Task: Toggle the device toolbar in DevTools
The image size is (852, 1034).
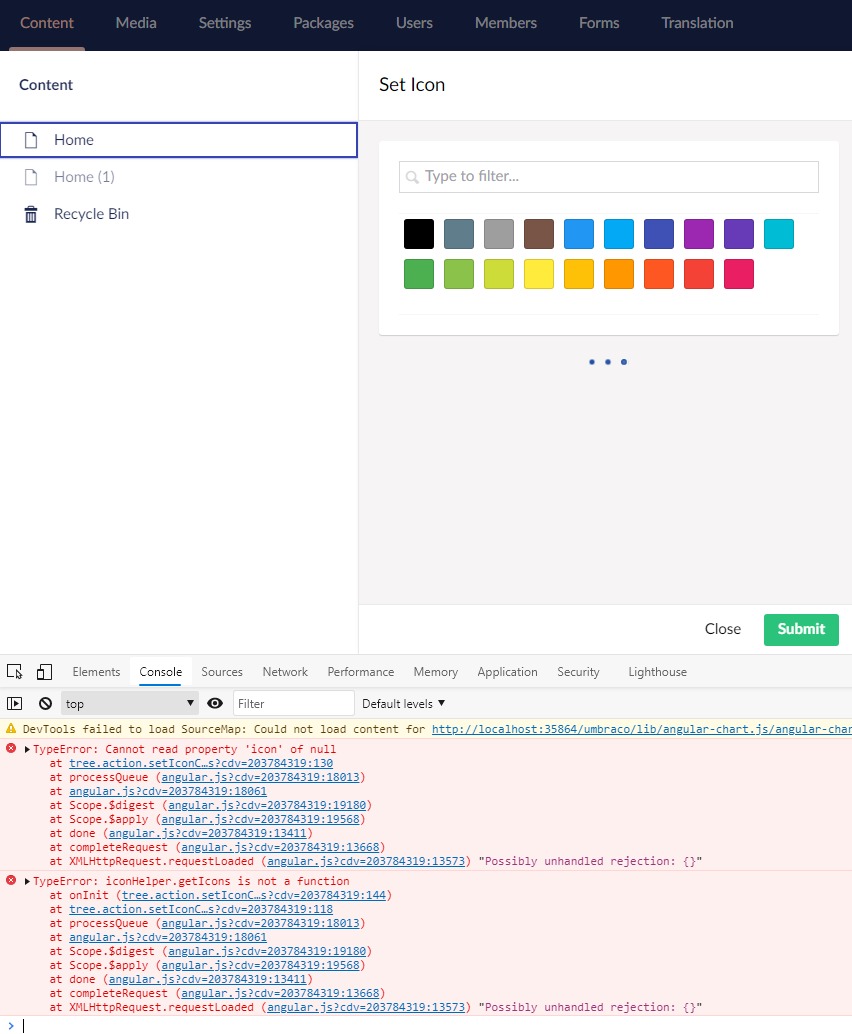Action: coord(43,671)
